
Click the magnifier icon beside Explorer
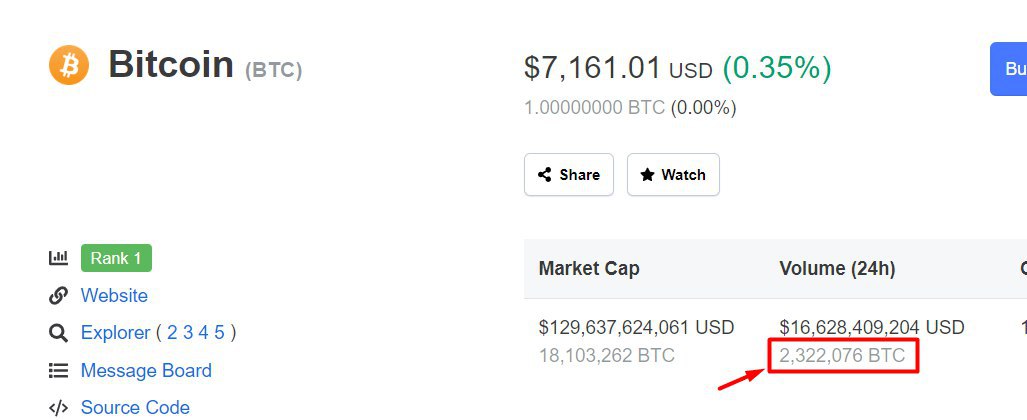coord(58,334)
